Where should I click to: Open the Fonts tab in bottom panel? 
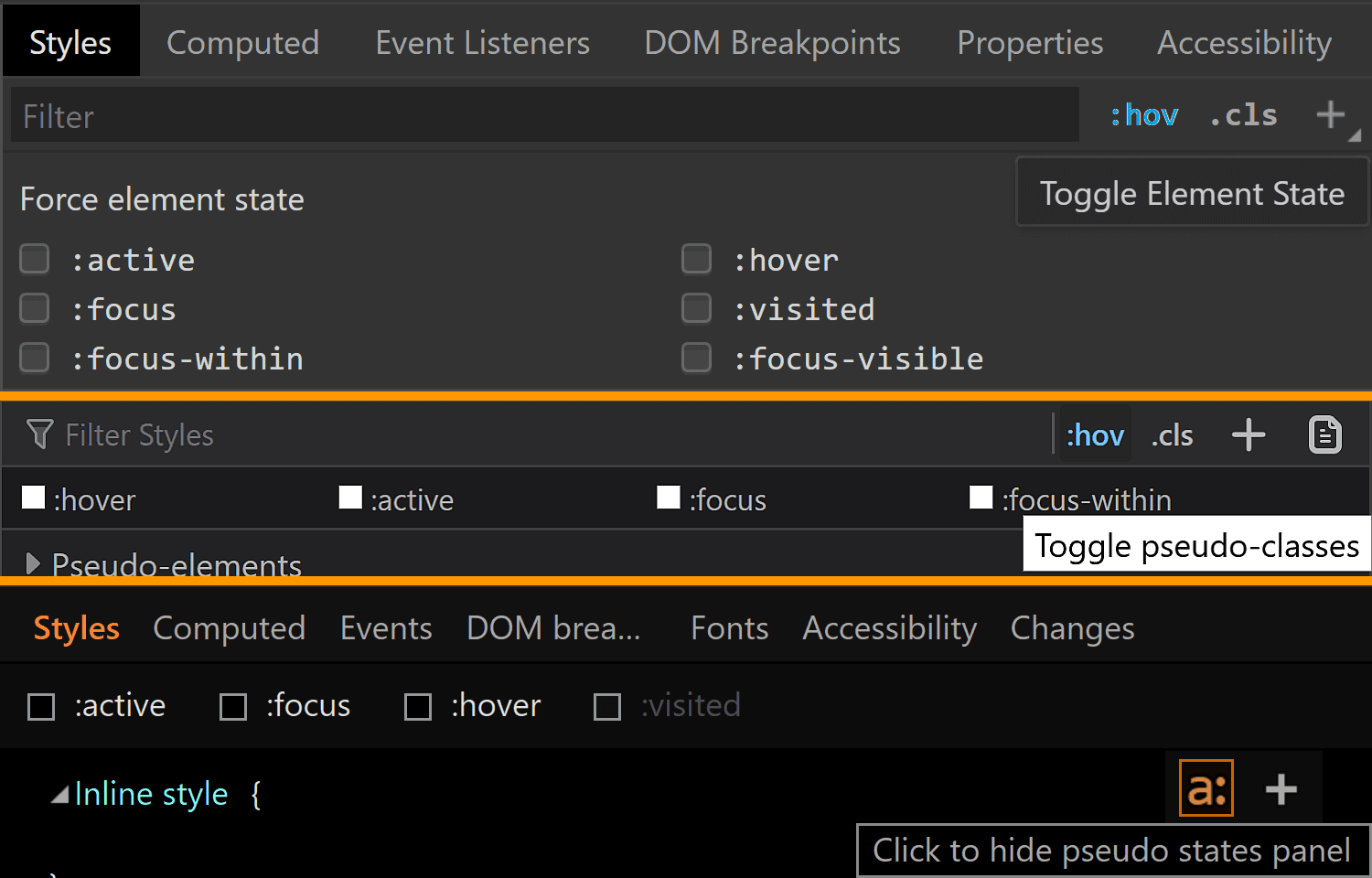pyautogui.click(x=729, y=628)
